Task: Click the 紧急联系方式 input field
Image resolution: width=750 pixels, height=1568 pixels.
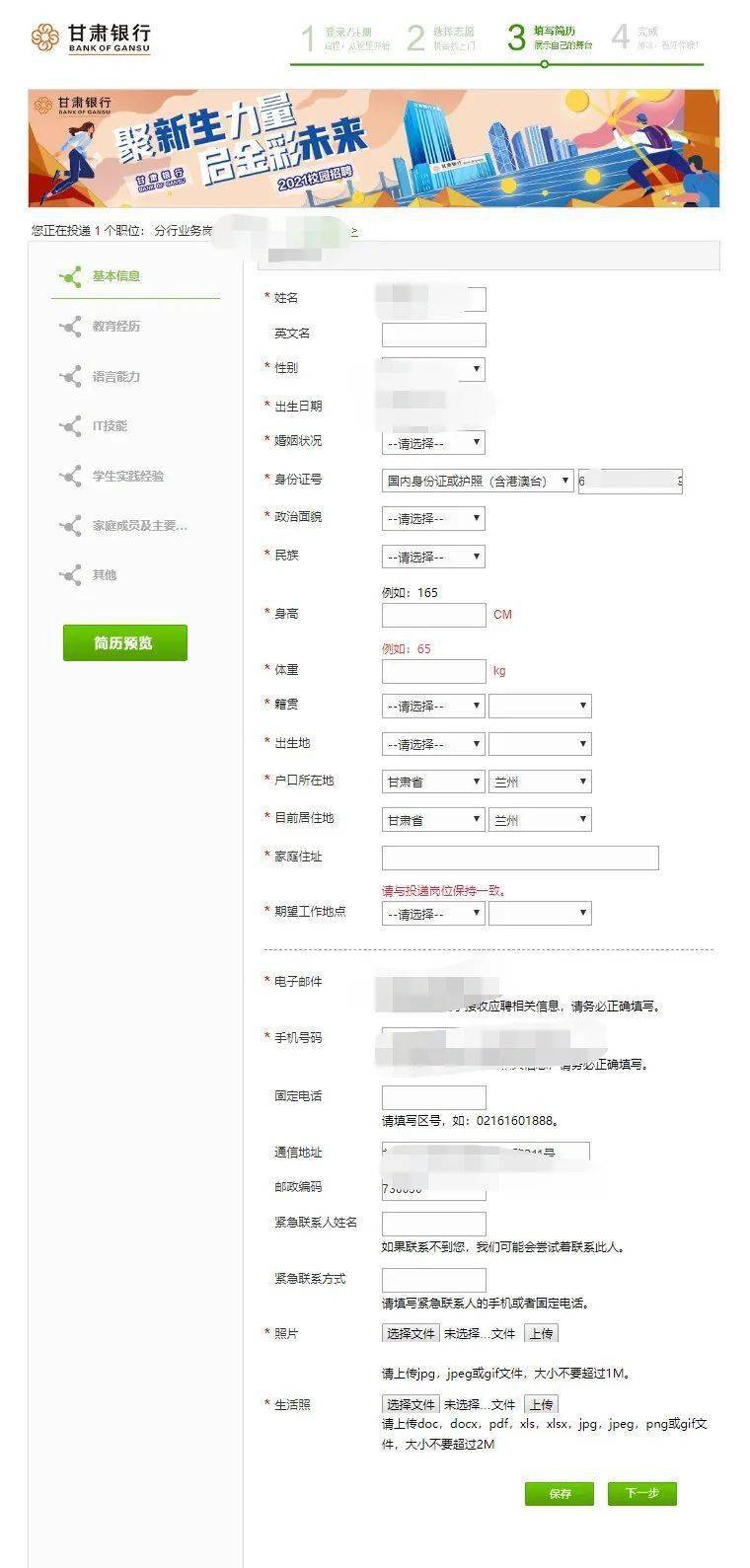Action: coord(433,1280)
